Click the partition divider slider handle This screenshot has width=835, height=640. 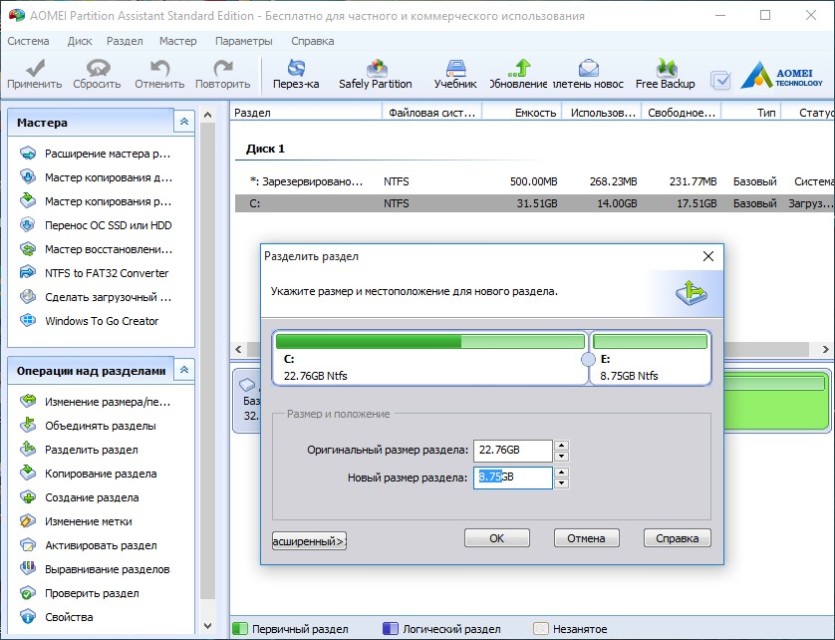pyautogui.click(x=588, y=359)
